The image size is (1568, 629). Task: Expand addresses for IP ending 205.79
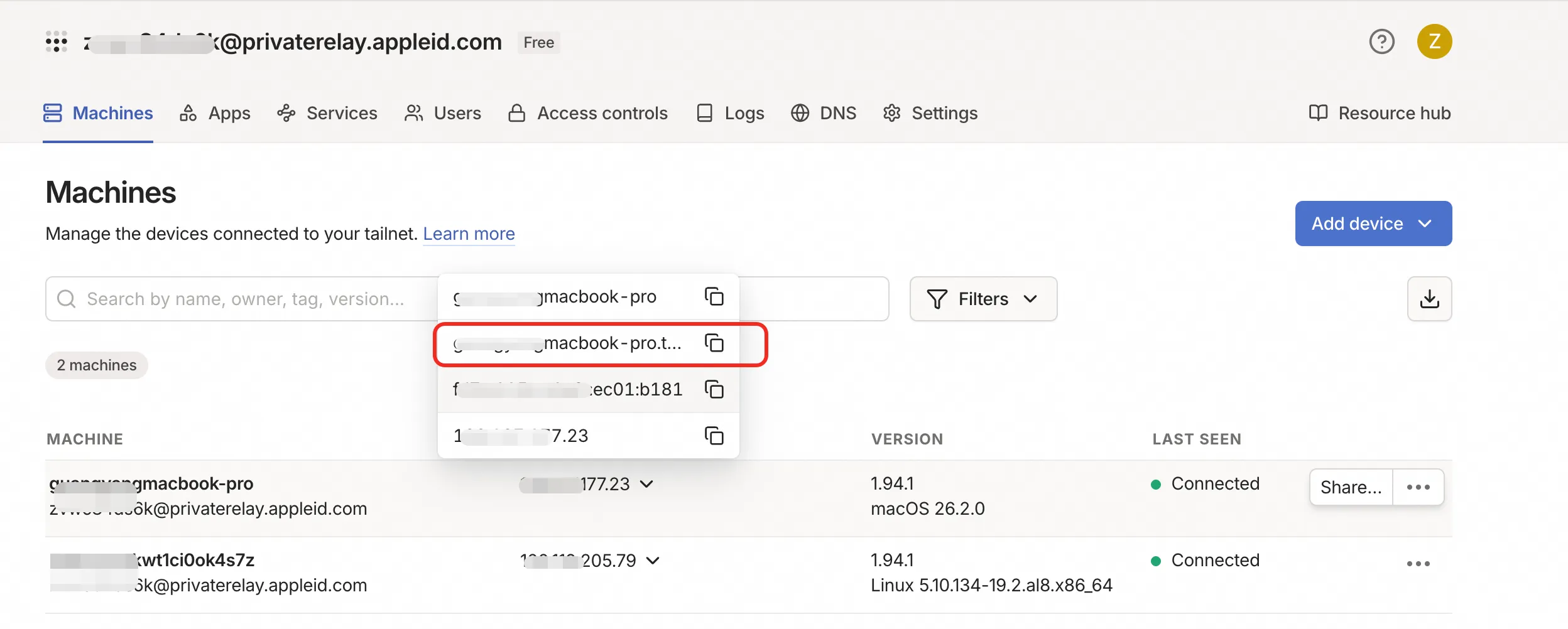653,561
